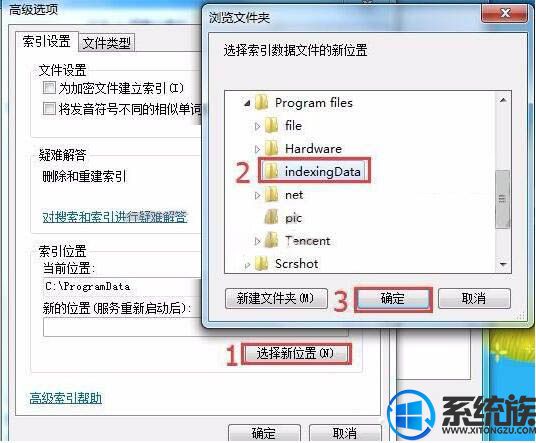The width and height of the screenshot is (536, 443).
Task: Click the Scrshot folder icon
Action: tap(262, 264)
